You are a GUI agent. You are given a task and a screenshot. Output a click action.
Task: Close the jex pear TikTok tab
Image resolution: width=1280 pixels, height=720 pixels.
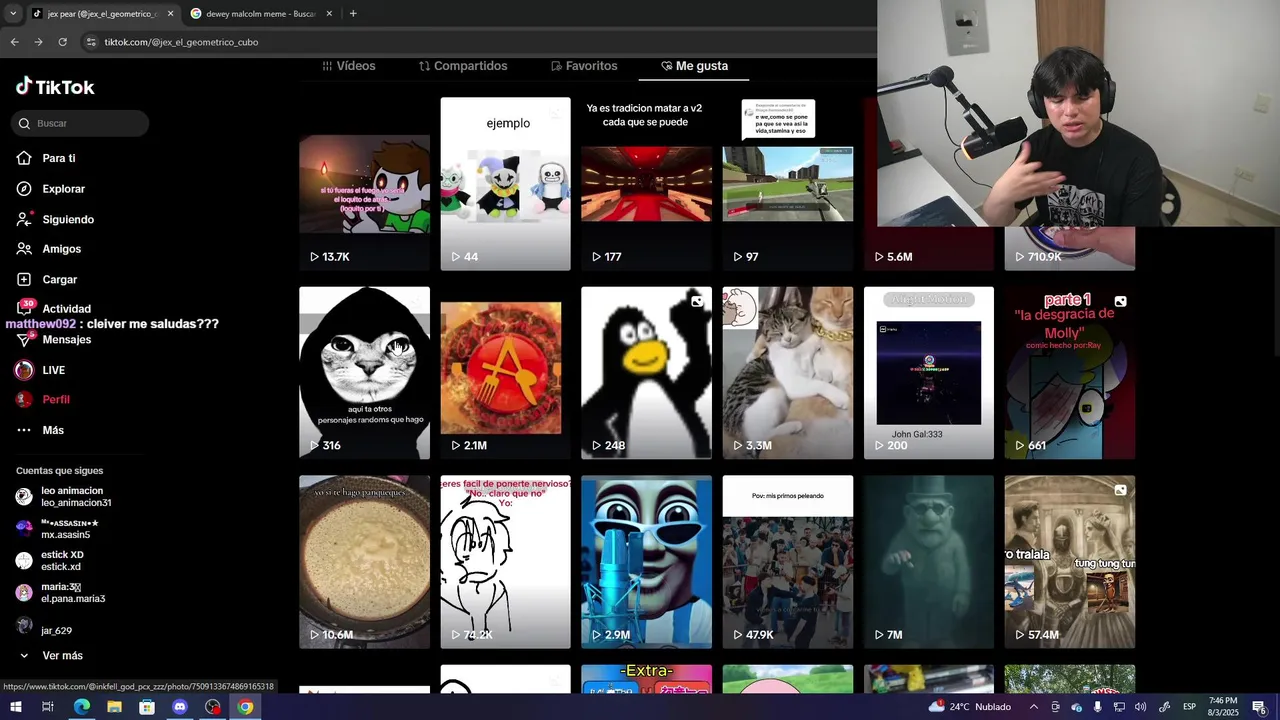[170, 14]
